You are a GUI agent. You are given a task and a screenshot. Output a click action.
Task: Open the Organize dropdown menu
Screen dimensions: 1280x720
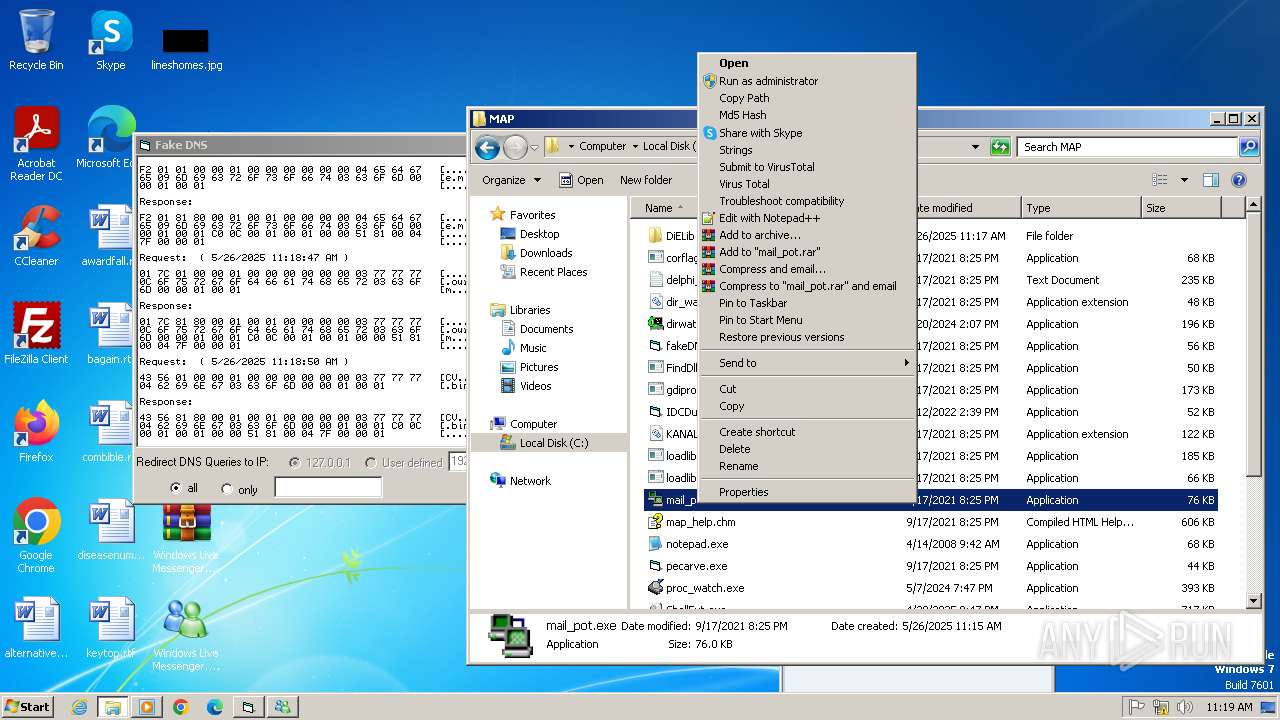pyautogui.click(x=511, y=180)
